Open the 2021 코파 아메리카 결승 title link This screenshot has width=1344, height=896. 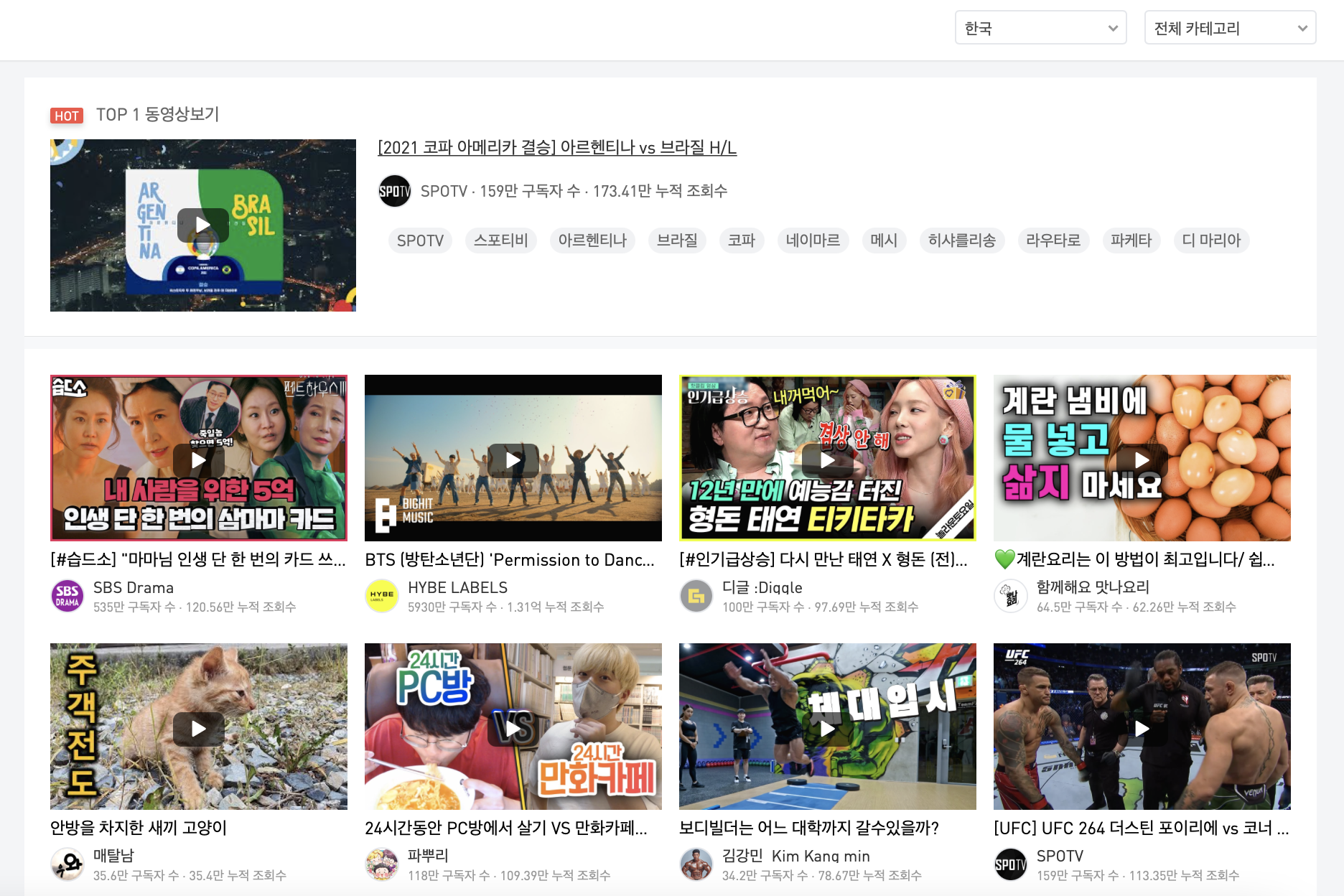[557, 147]
